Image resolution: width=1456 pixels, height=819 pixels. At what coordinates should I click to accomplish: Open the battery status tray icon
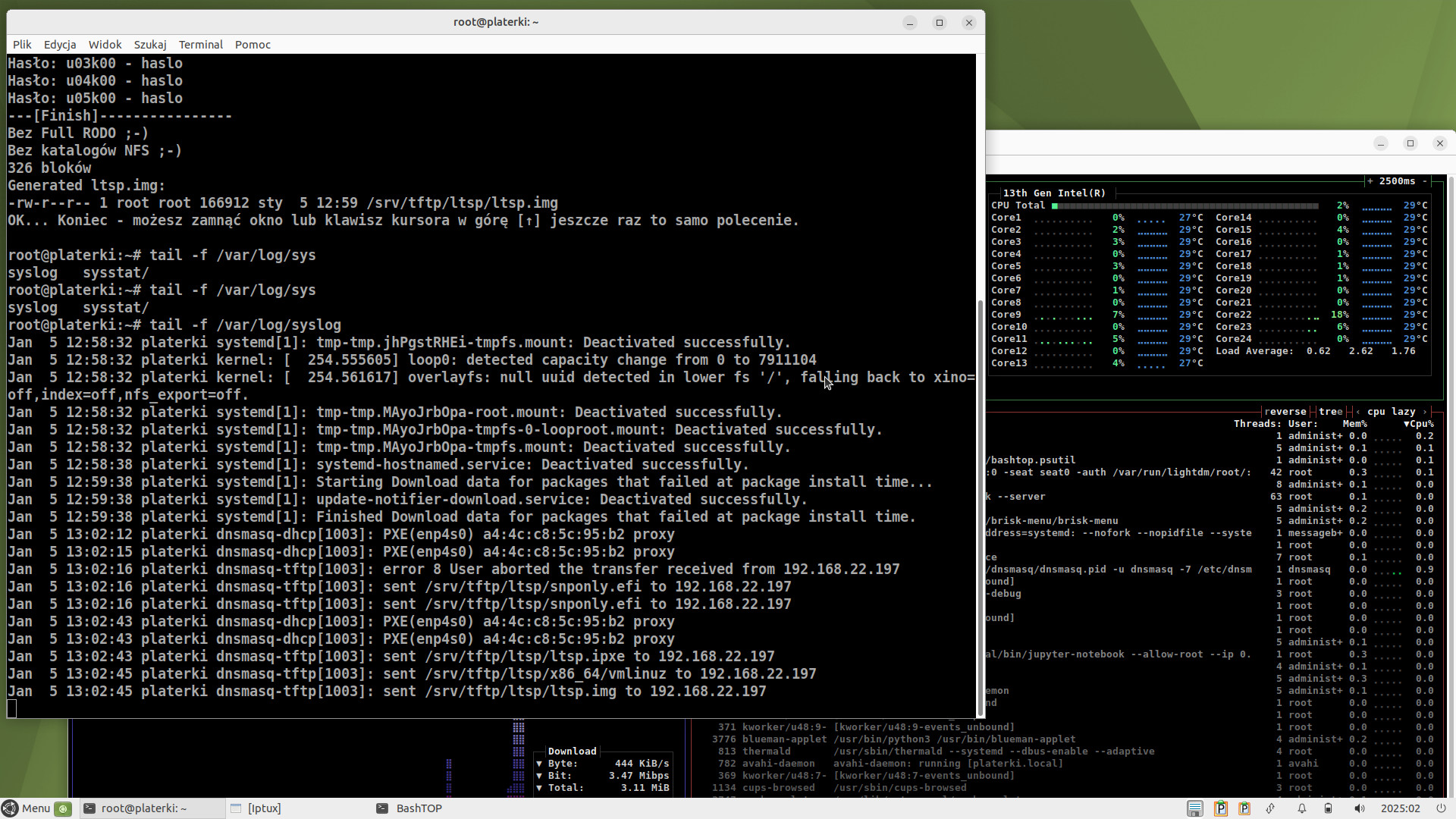pyautogui.click(x=1328, y=808)
